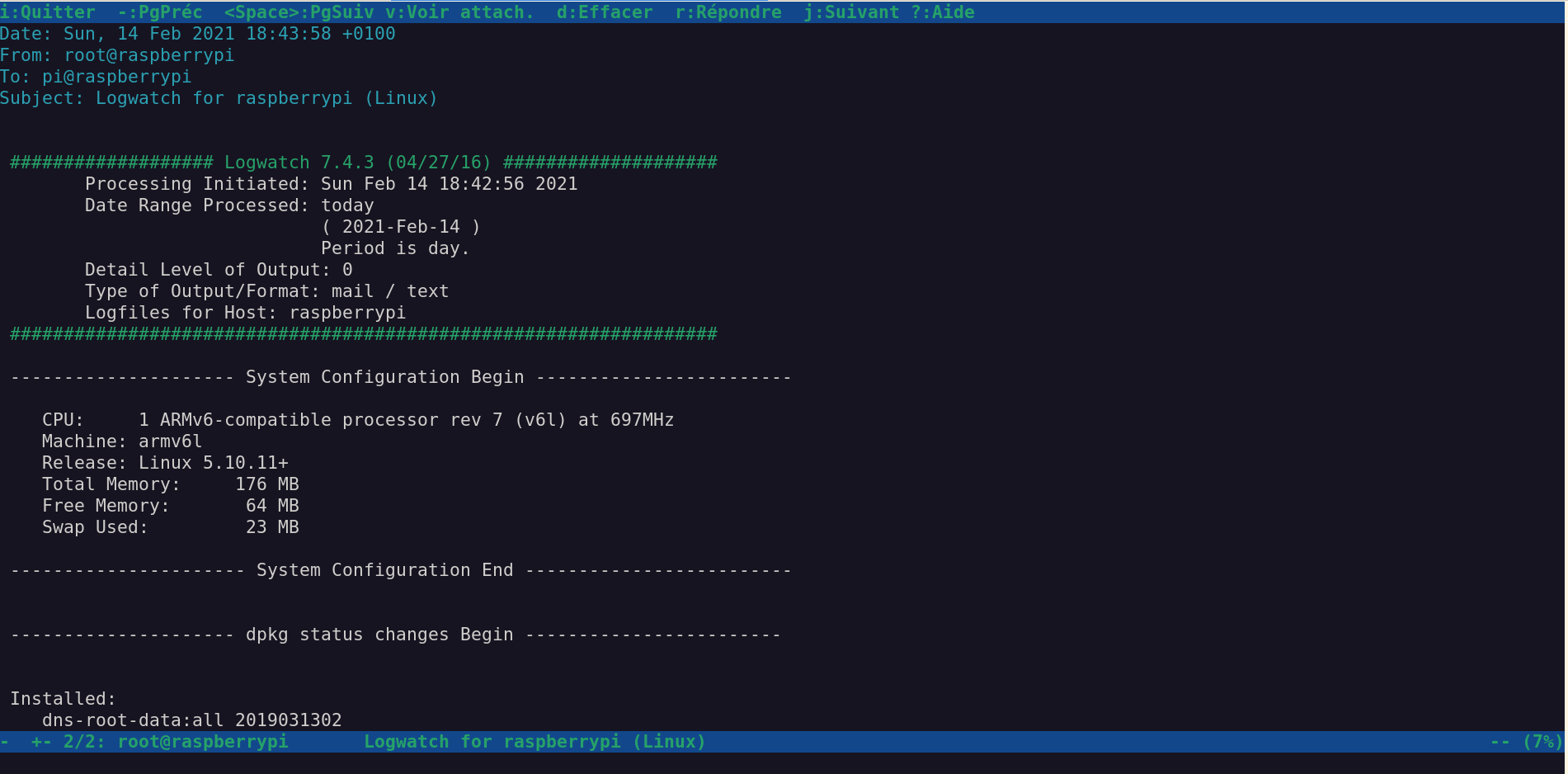Open ?:Aide help shortcut

coord(943,12)
